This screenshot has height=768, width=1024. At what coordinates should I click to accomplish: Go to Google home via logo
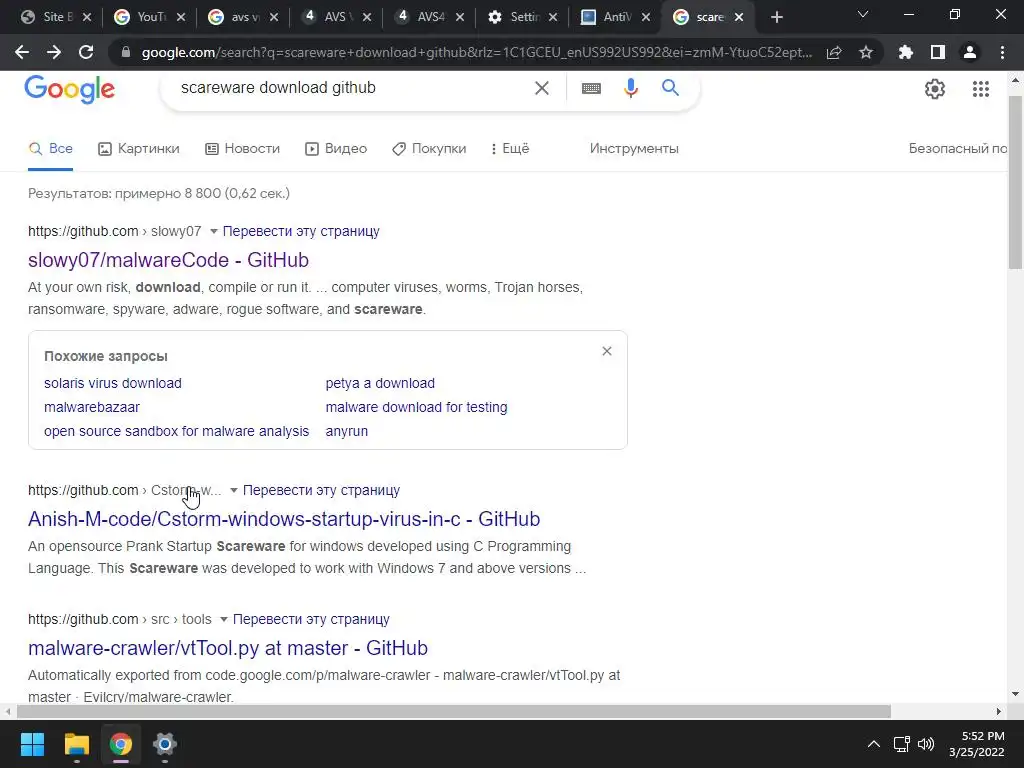[x=69, y=89]
